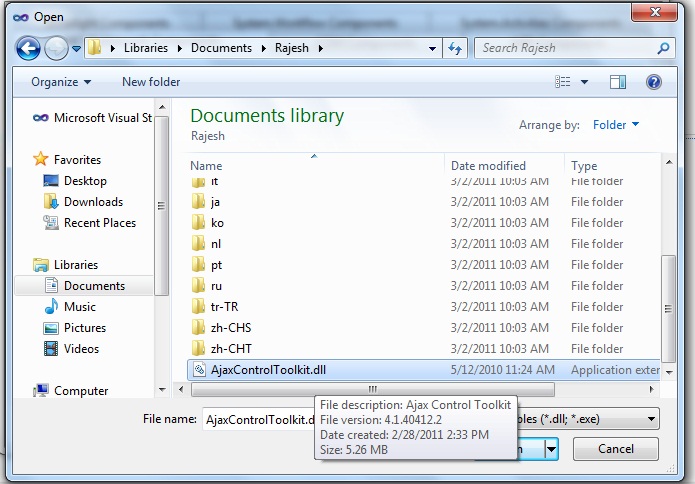The height and width of the screenshot is (484, 695).
Task: Select the tr-TR folder
Action: [423, 307]
